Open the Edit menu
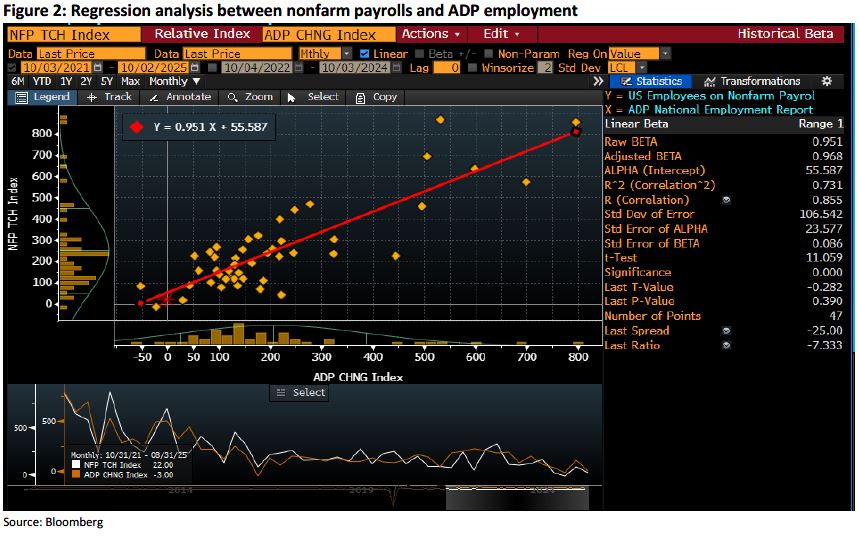This screenshot has height=539, width=859. 501,33
